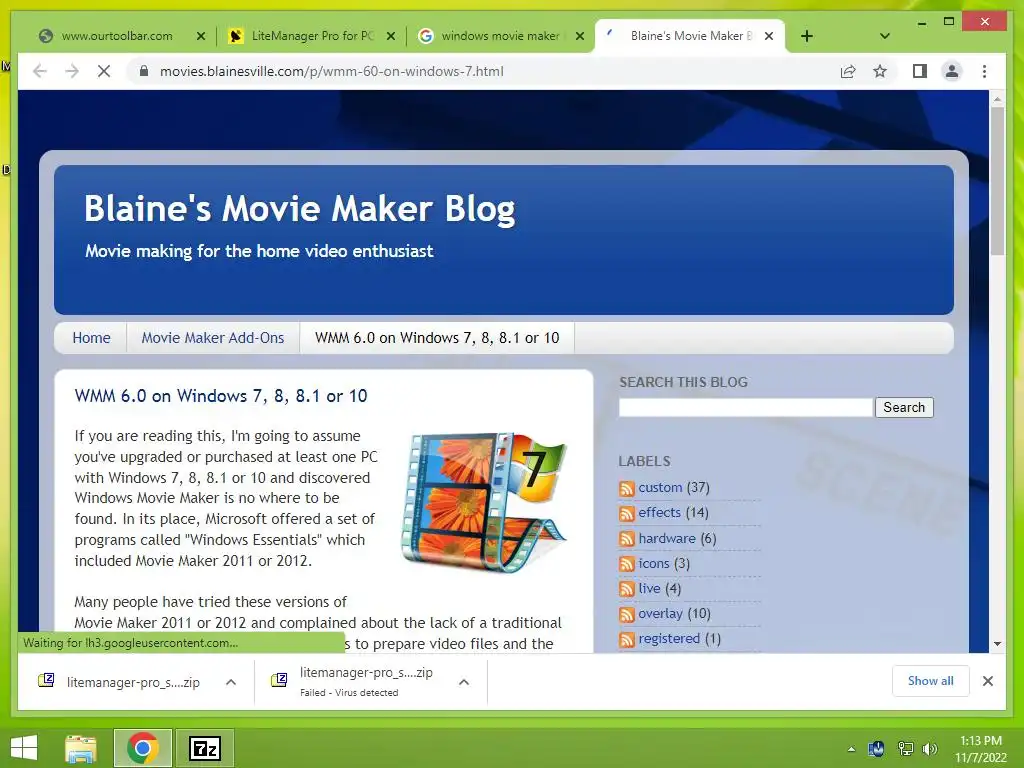The image size is (1024, 768).
Task: Stop loading the page
Action: coord(104,71)
